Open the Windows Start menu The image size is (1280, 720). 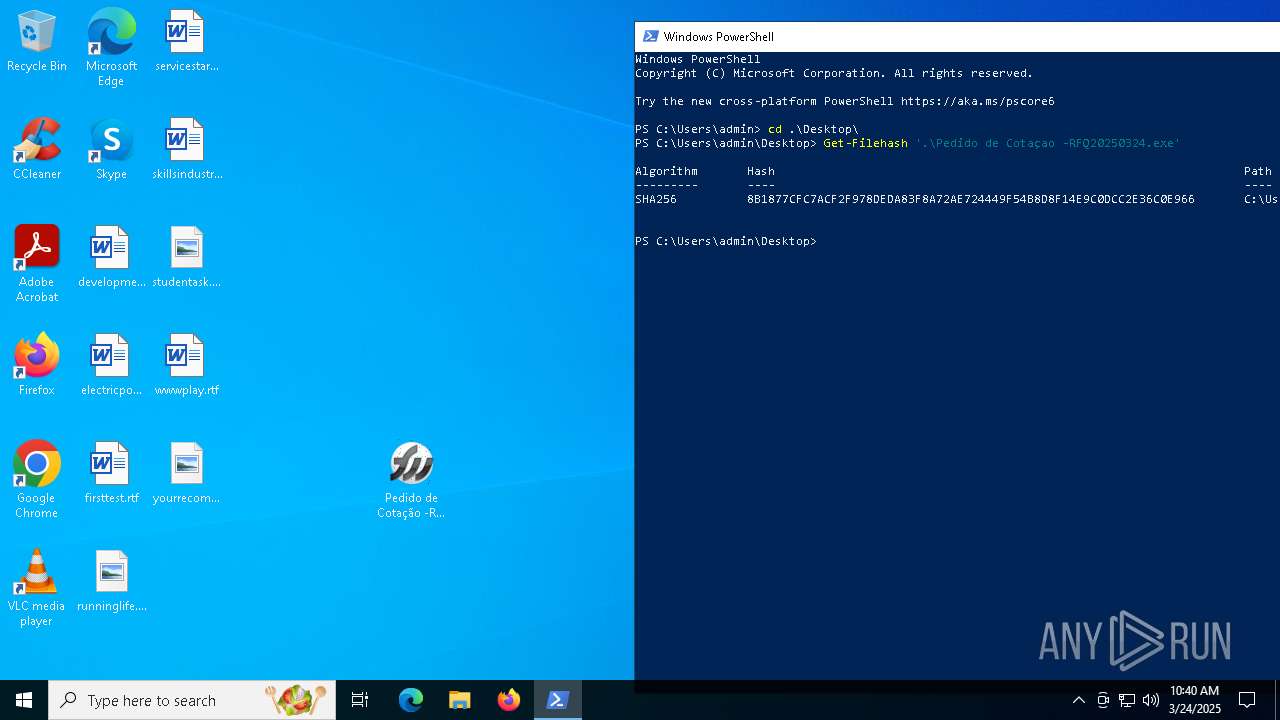[24, 700]
